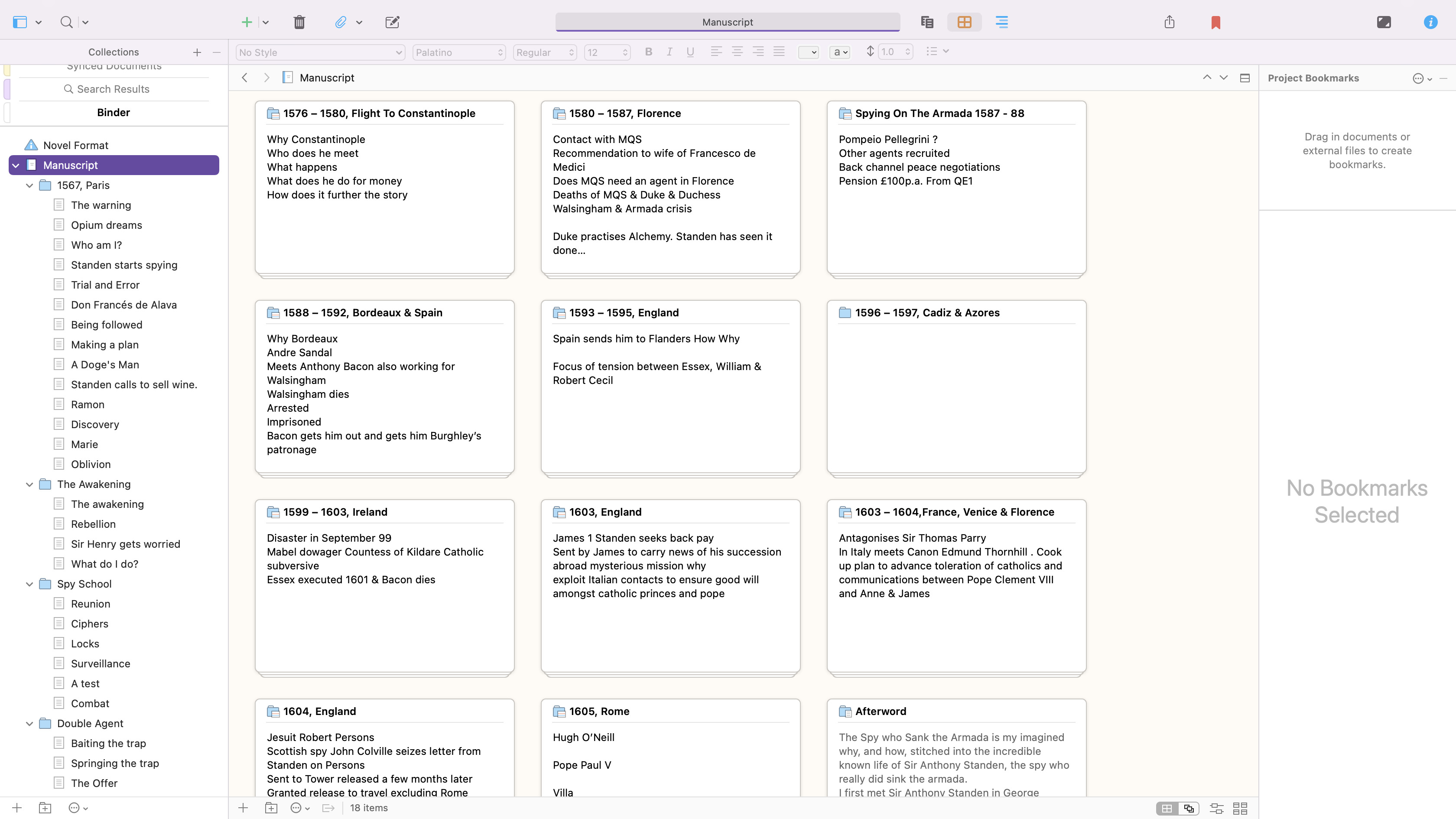Open the Opium dreams document
Screen dimensions: 1456x819
(106, 225)
